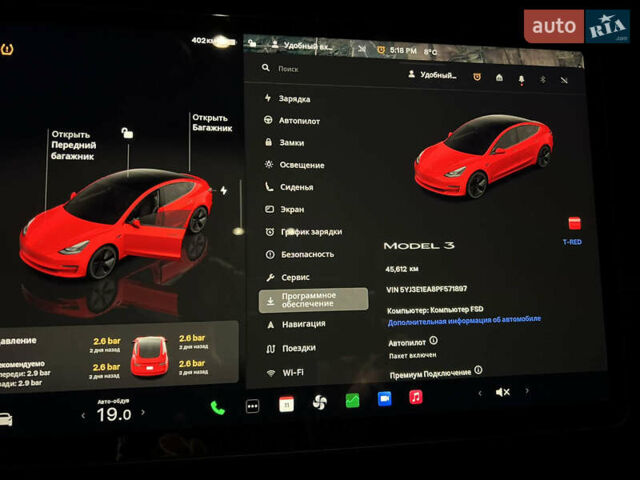Open front trunk (Открыть Передний багажник)
This screenshot has height=480, width=640.
click(x=72, y=145)
